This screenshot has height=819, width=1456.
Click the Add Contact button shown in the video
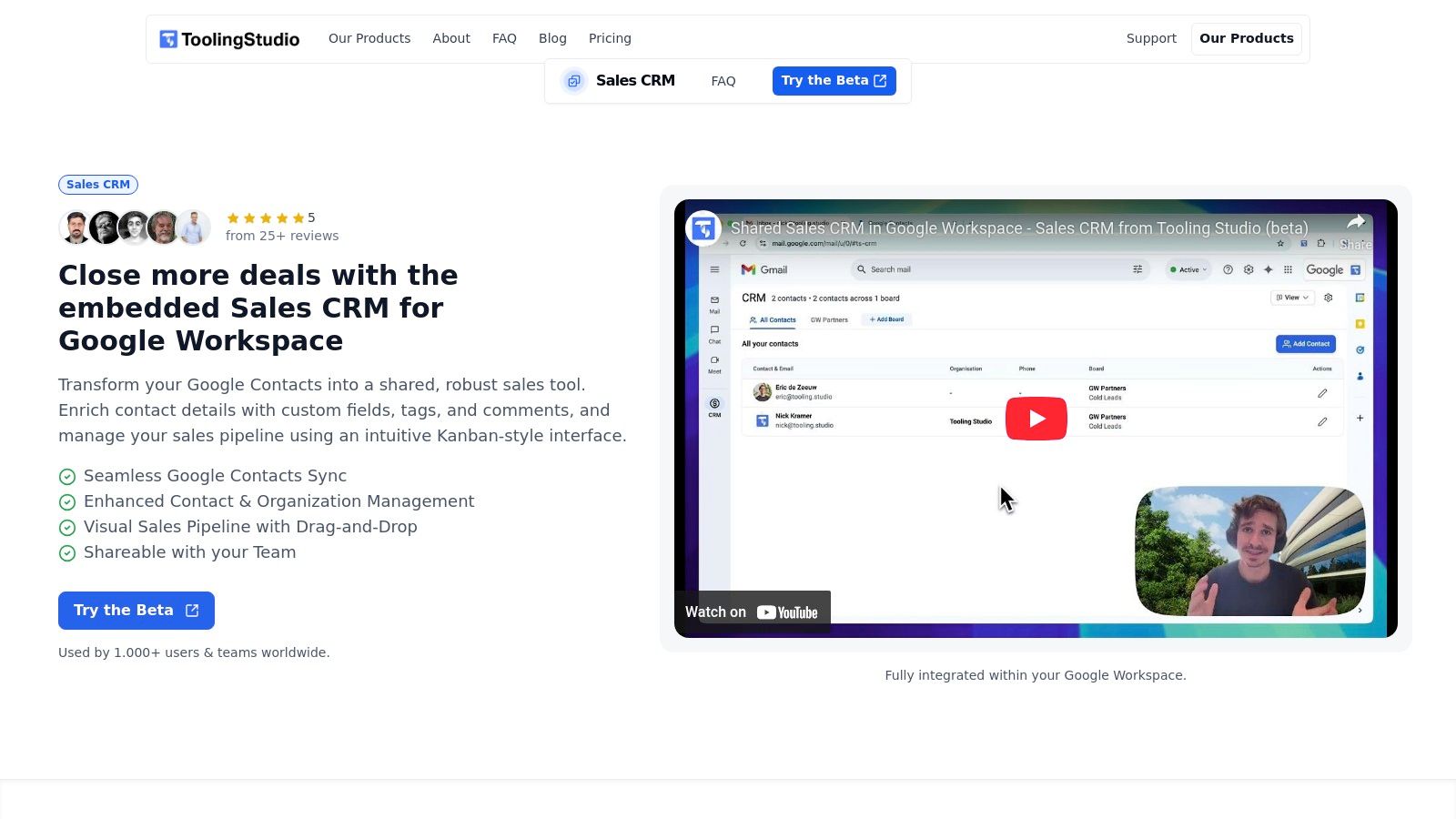[1306, 344]
